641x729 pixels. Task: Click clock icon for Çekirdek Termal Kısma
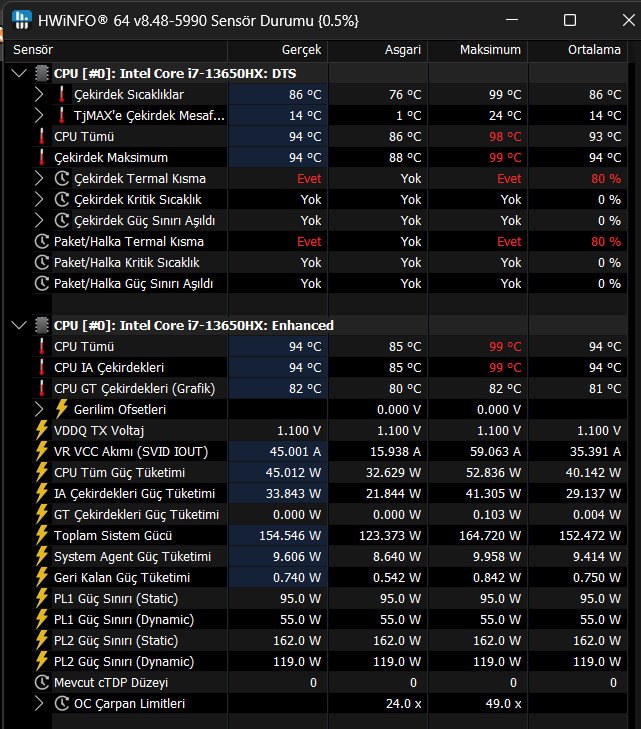[62, 179]
